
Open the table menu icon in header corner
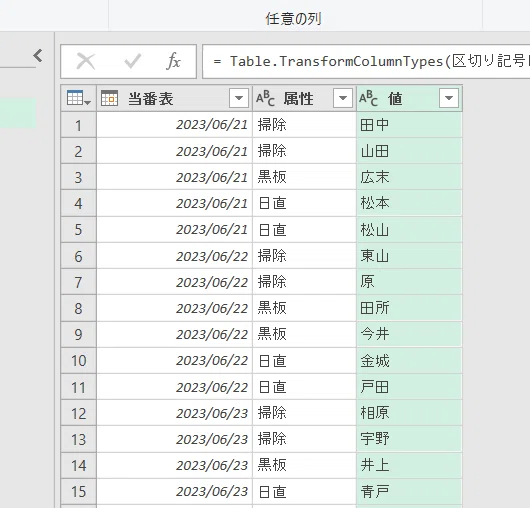[78, 98]
